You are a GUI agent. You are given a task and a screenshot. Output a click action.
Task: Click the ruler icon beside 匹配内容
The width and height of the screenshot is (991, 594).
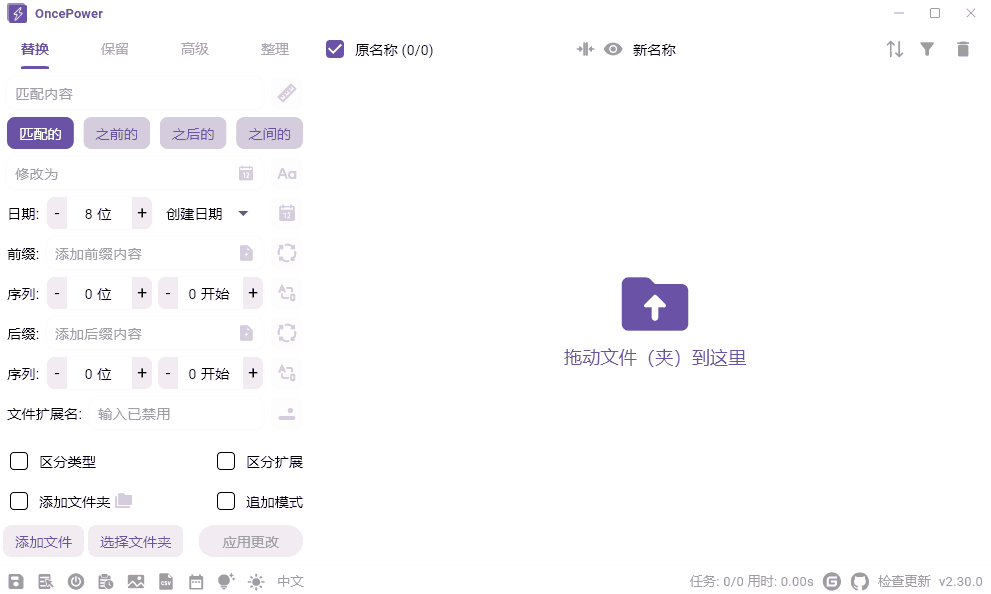[287, 94]
